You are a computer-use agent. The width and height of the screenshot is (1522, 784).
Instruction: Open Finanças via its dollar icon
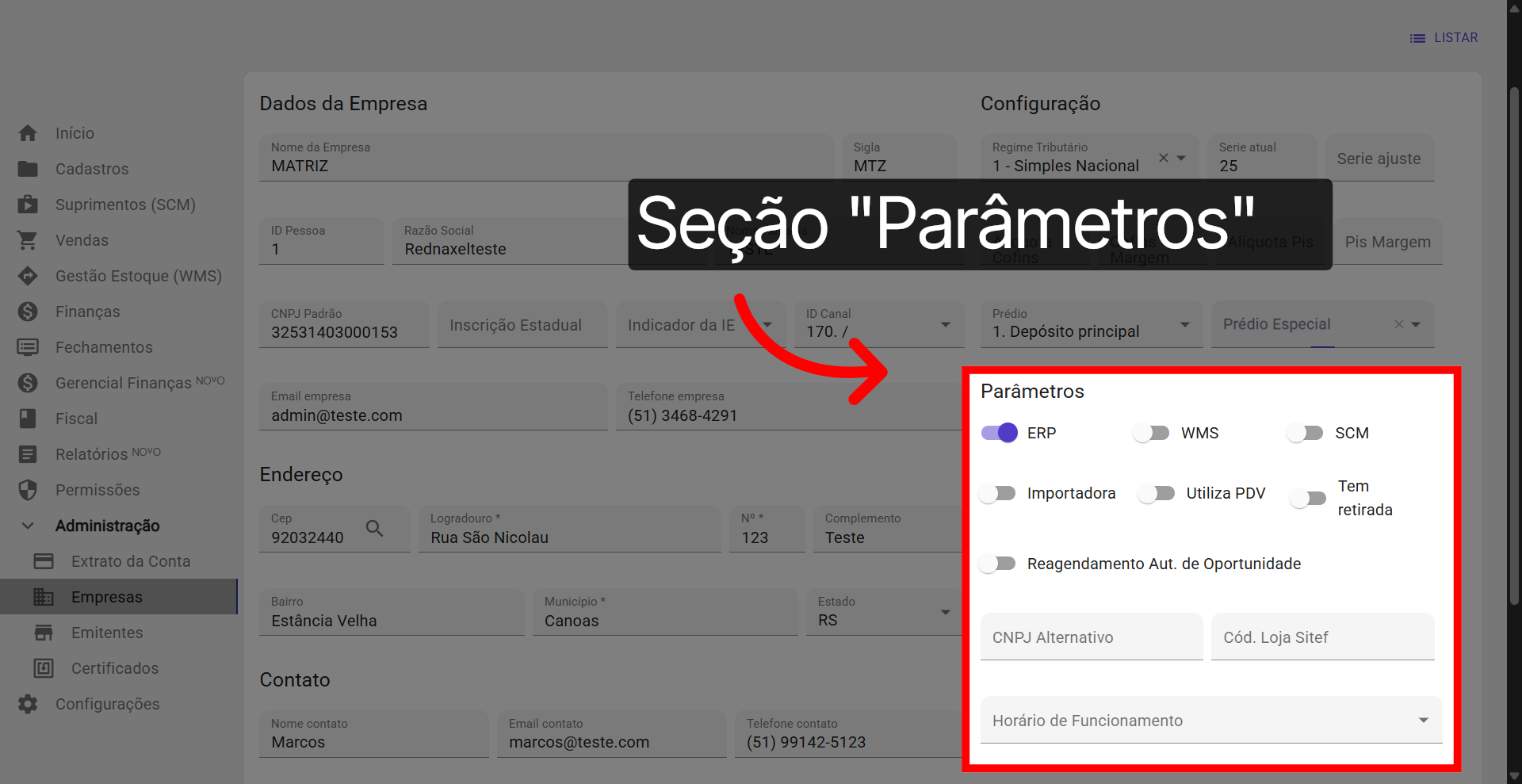[28, 311]
